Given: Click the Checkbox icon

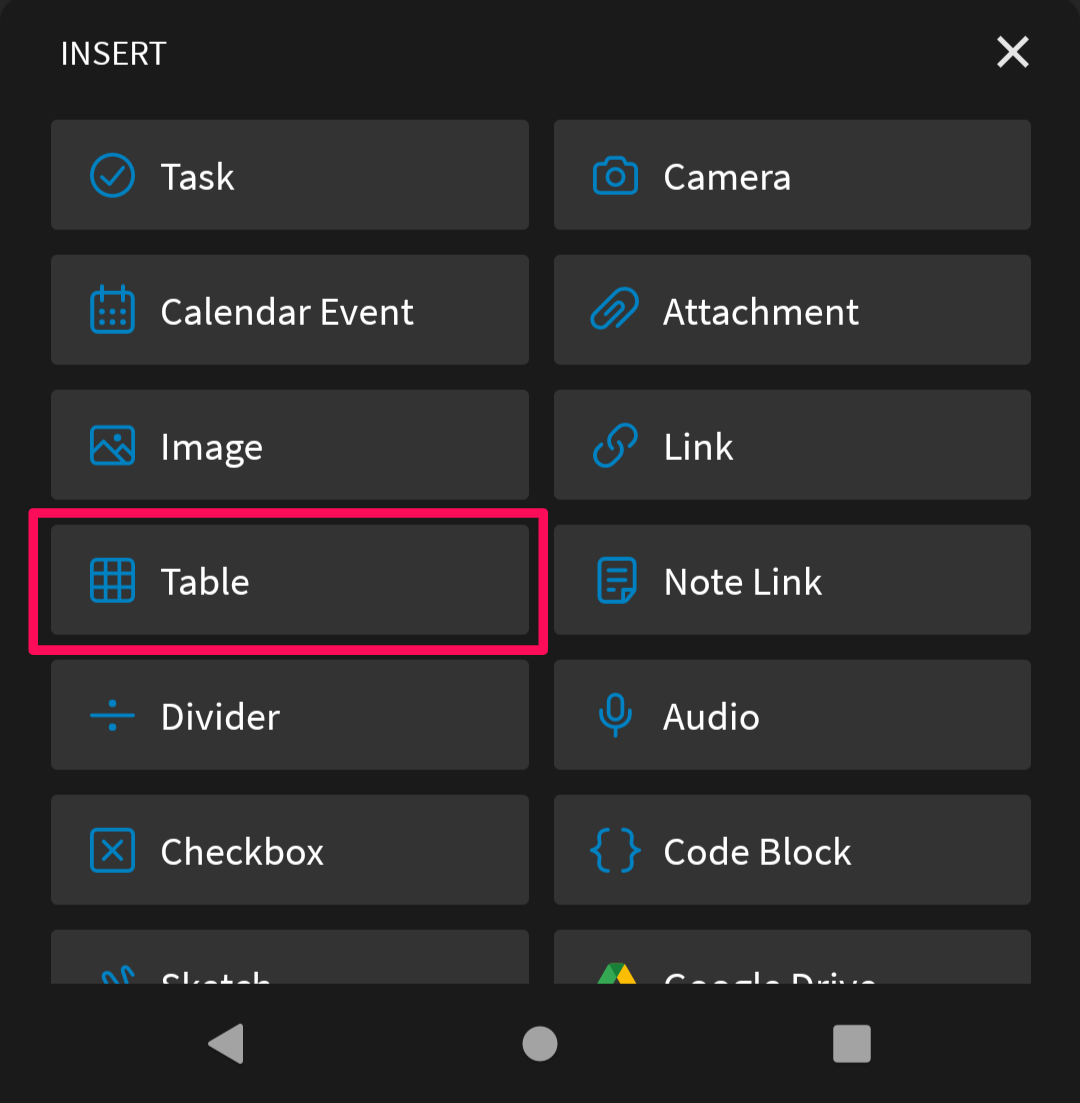Looking at the screenshot, I should pos(112,850).
